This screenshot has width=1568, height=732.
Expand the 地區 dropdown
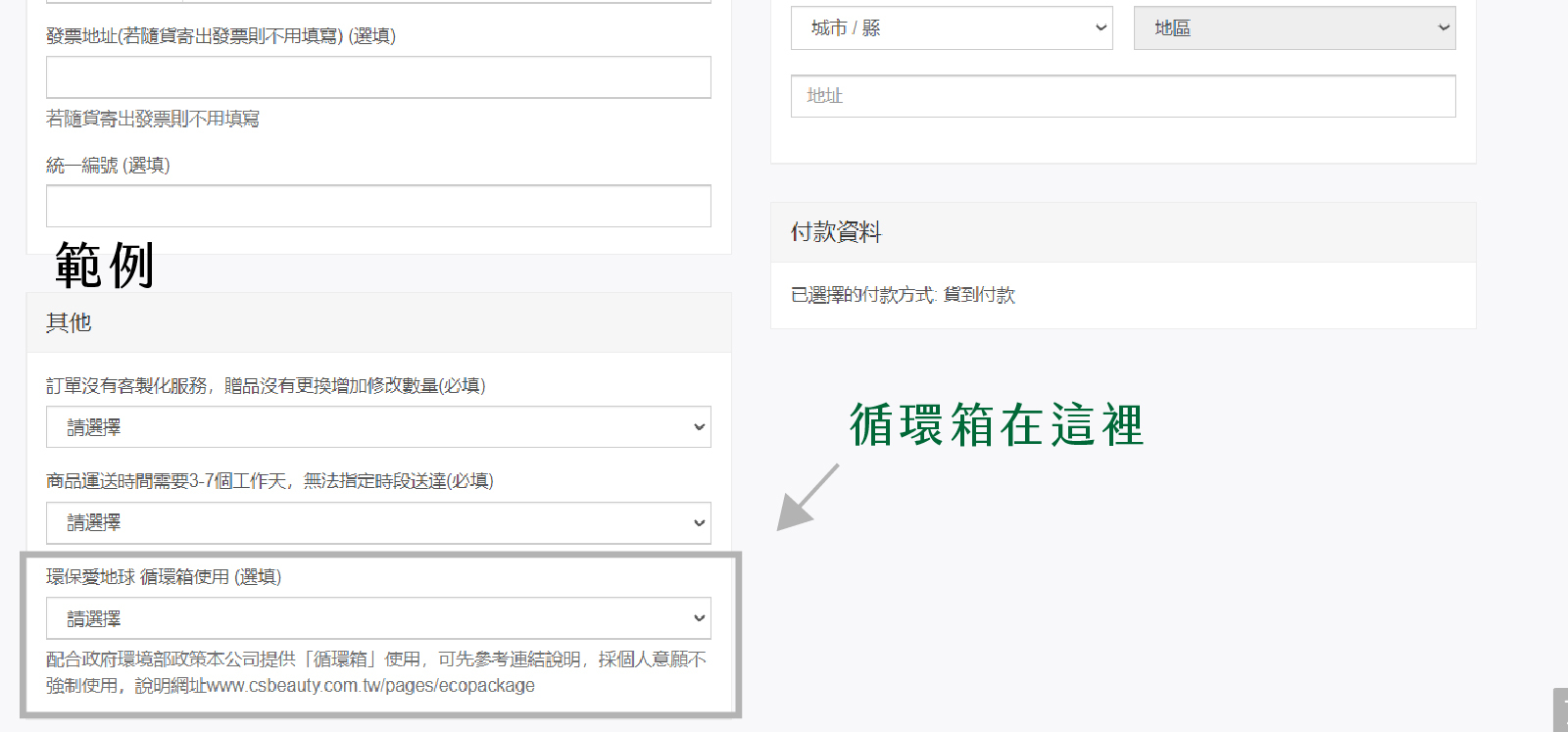tap(1294, 28)
